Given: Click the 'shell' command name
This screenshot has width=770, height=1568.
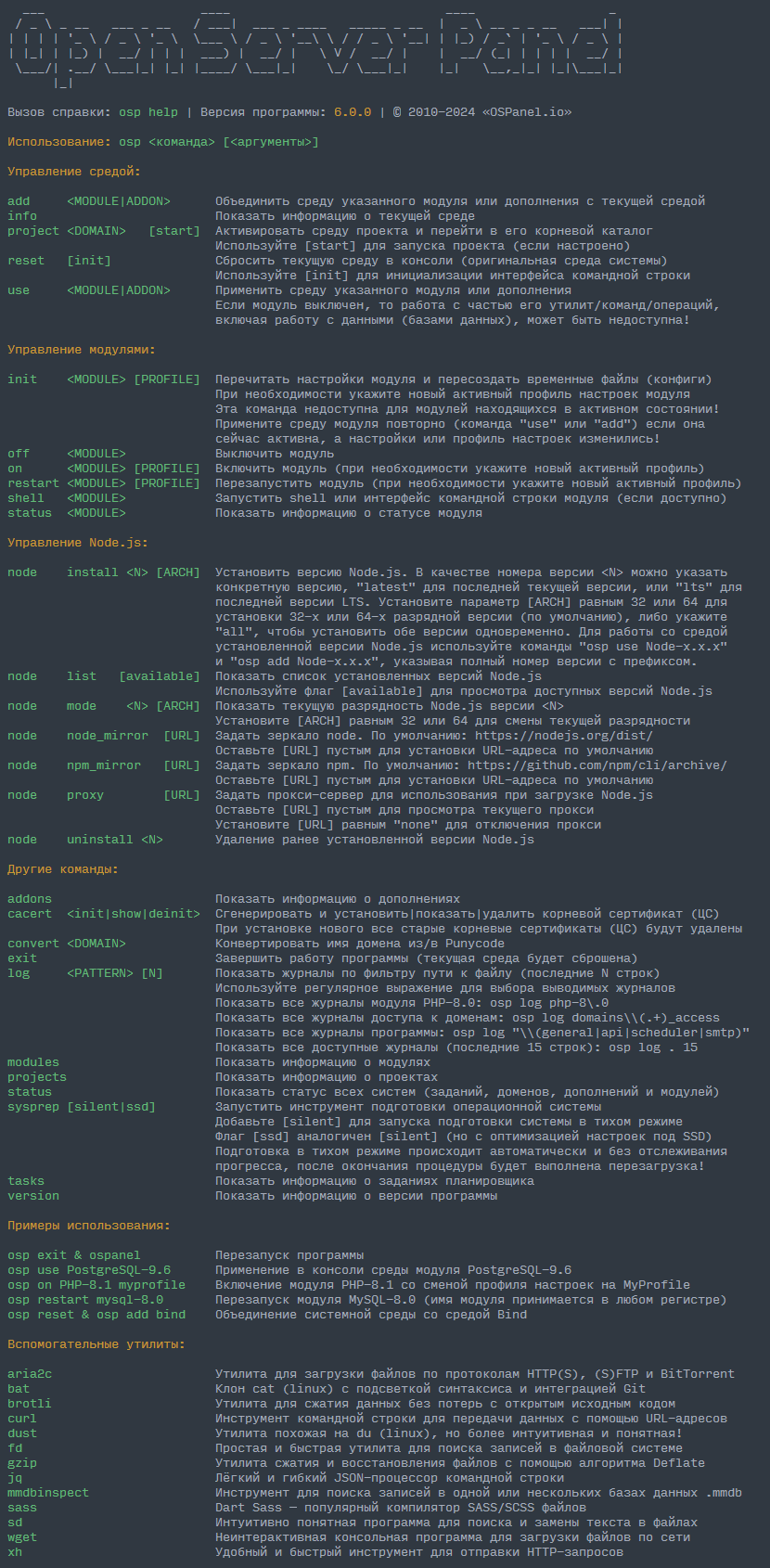Looking at the screenshot, I should pyautogui.click(x=26, y=498).
